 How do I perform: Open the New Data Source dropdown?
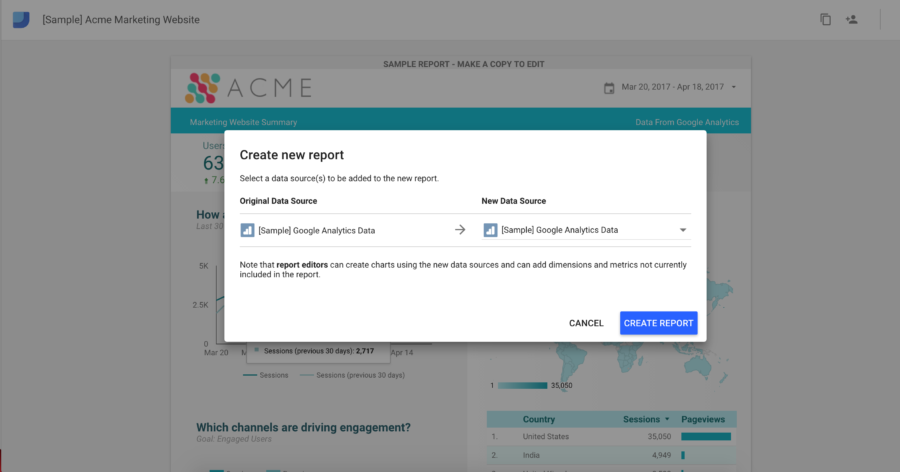tap(586, 230)
